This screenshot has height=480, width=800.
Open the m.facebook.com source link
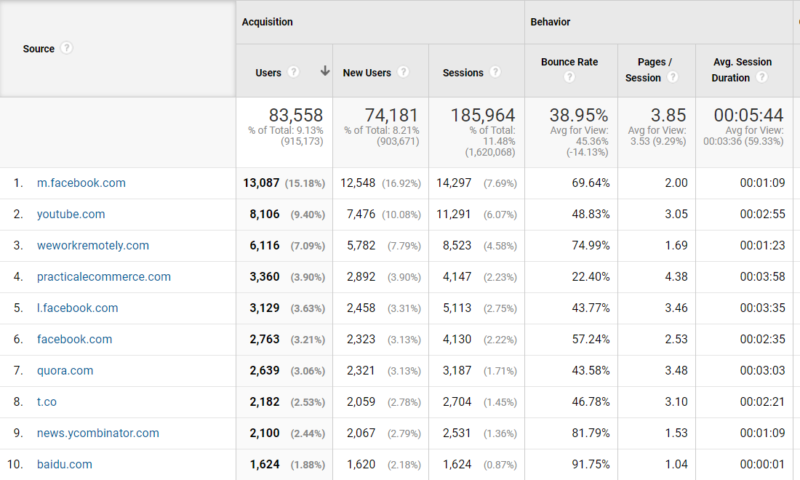click(81, 183)
